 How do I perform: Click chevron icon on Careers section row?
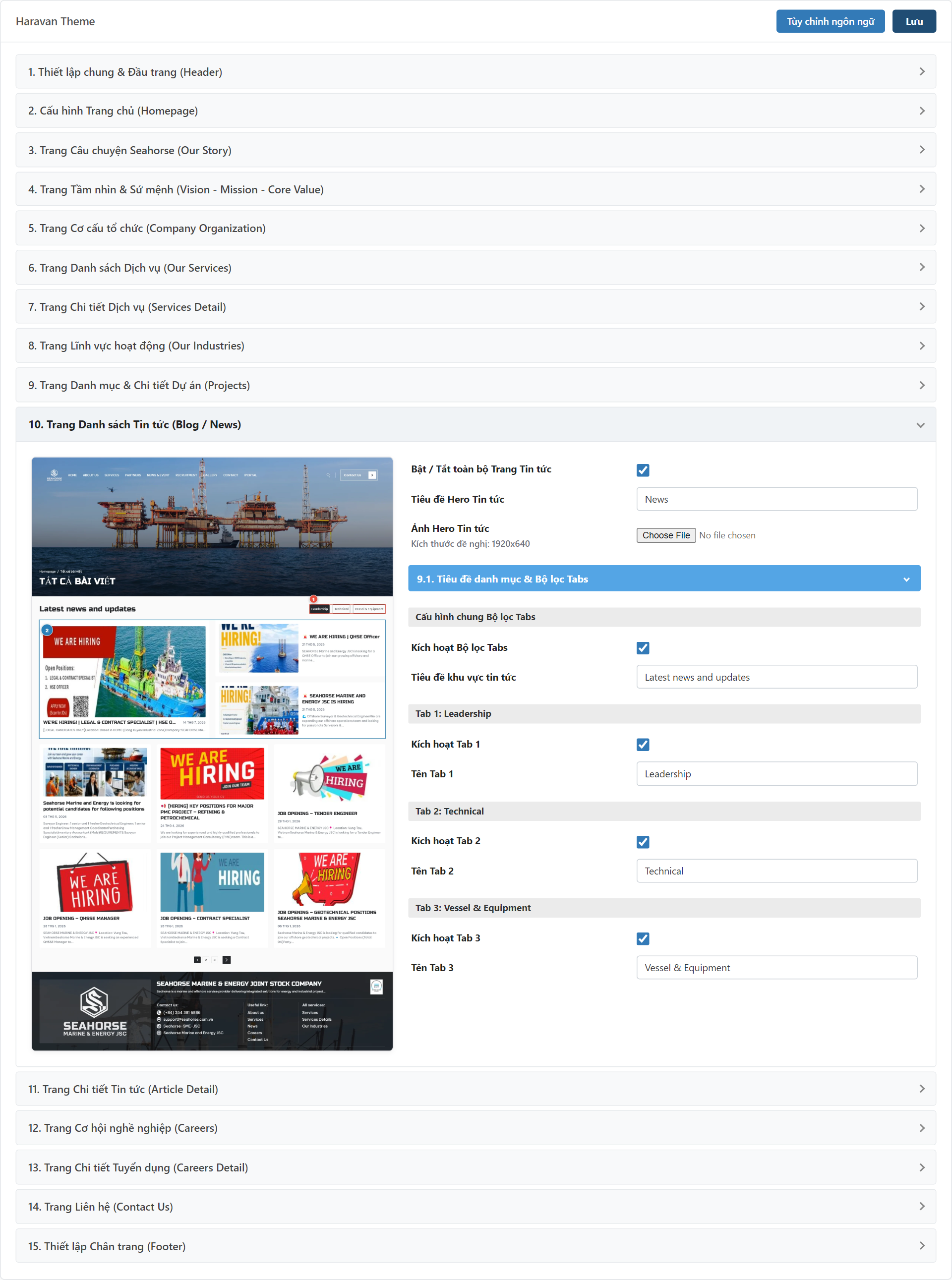point(921,1128)
